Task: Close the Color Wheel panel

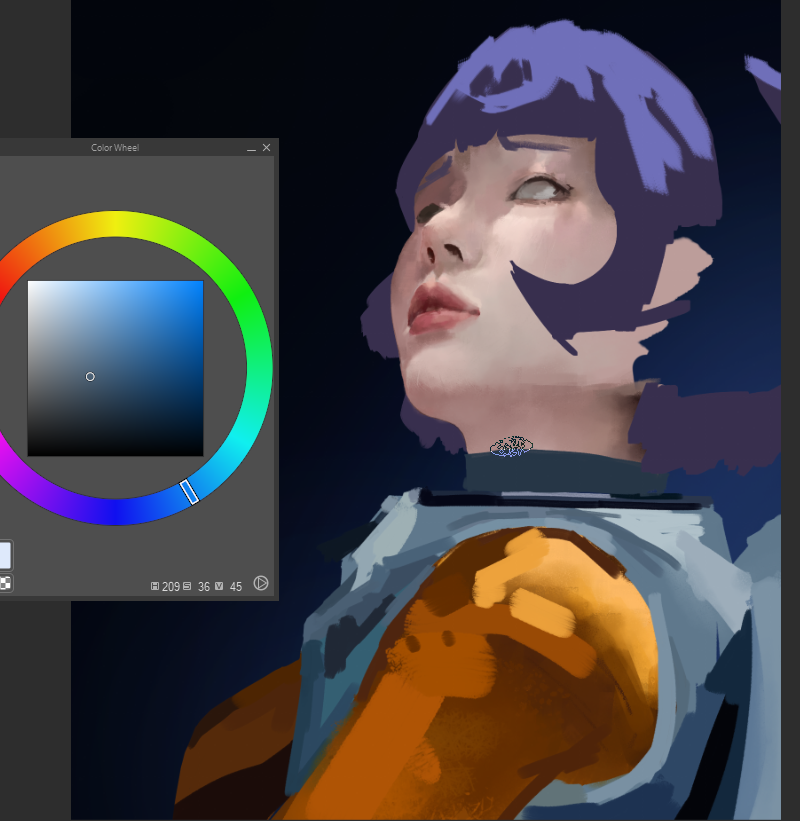Action: point(266,148)
